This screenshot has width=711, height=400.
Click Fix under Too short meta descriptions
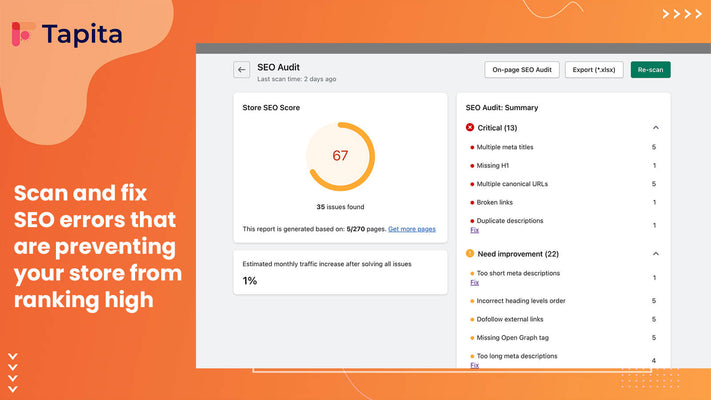(x=474, y=282)
